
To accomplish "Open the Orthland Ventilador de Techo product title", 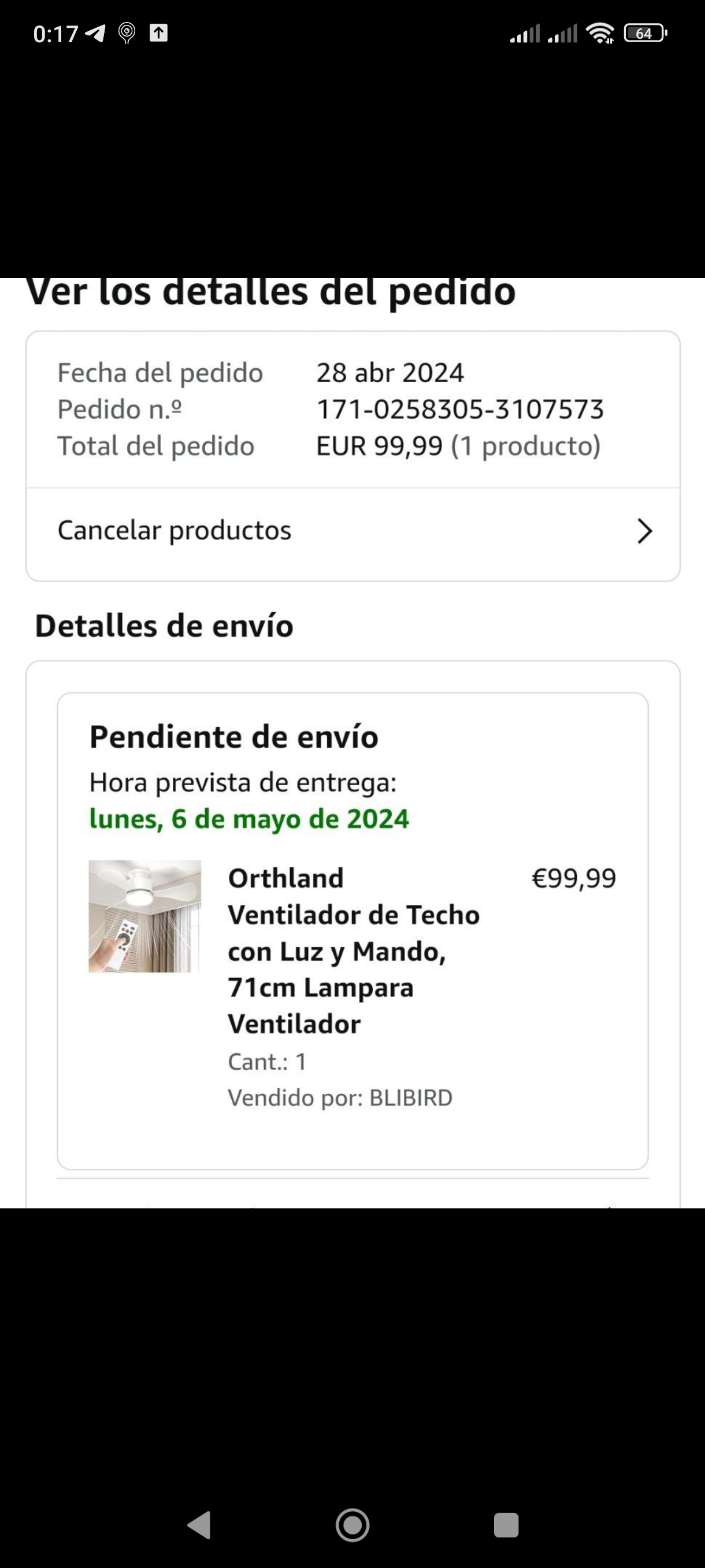I will pos(354,951).
